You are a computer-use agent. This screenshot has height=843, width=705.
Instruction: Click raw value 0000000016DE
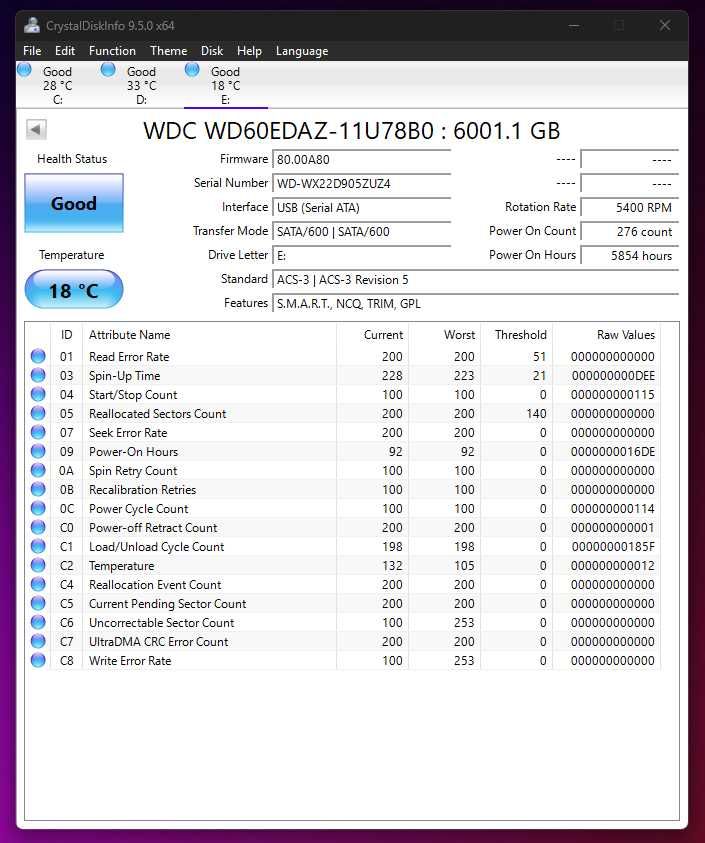[x=613, y=452]
